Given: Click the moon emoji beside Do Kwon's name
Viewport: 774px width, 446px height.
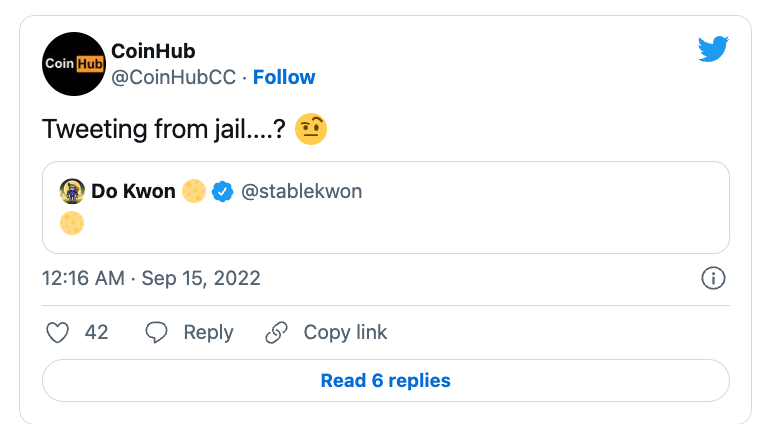Looking at the screenshot, I should pyautogui.click(x=194, y=191).
